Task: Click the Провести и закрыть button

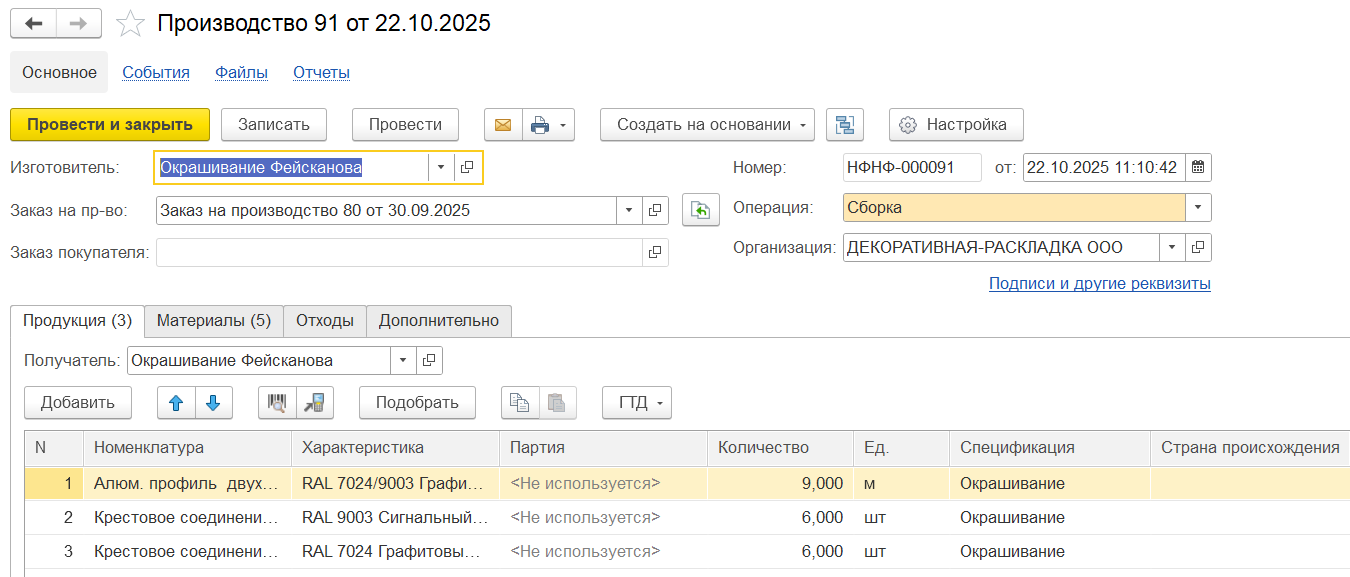Action: tap(110, 125)
